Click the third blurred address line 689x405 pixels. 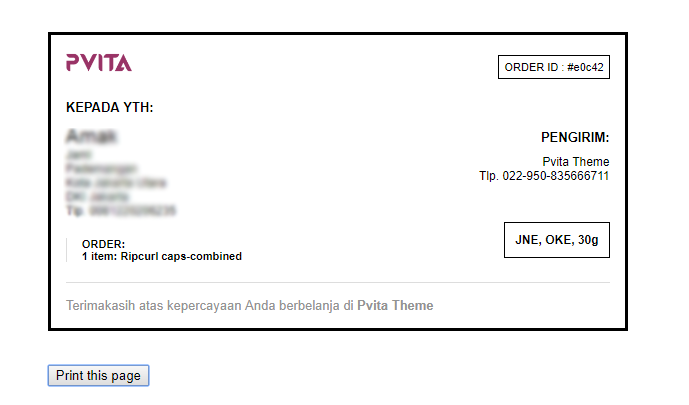click(116, 183)
